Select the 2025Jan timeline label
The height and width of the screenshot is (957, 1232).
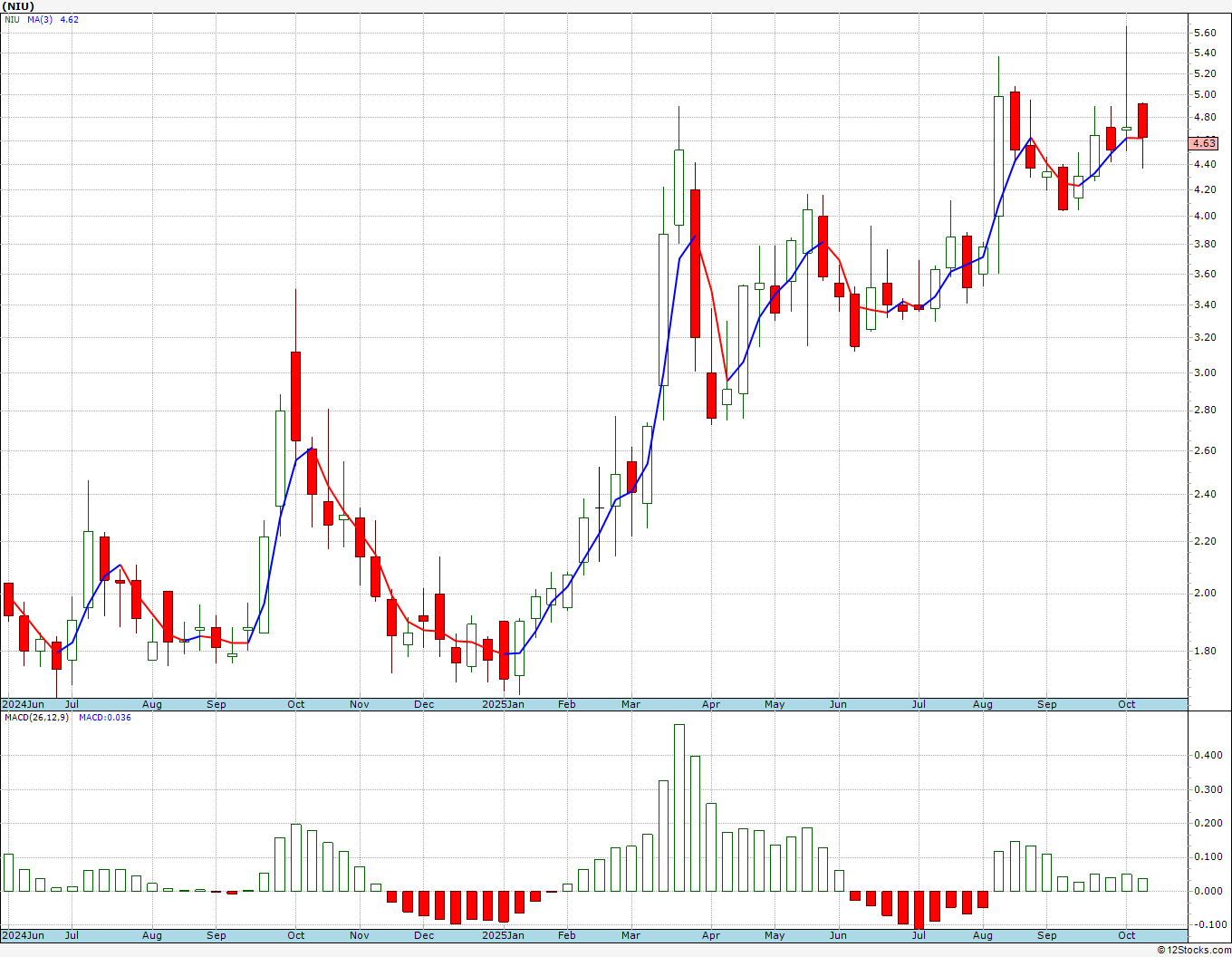(x=503, y=704)
